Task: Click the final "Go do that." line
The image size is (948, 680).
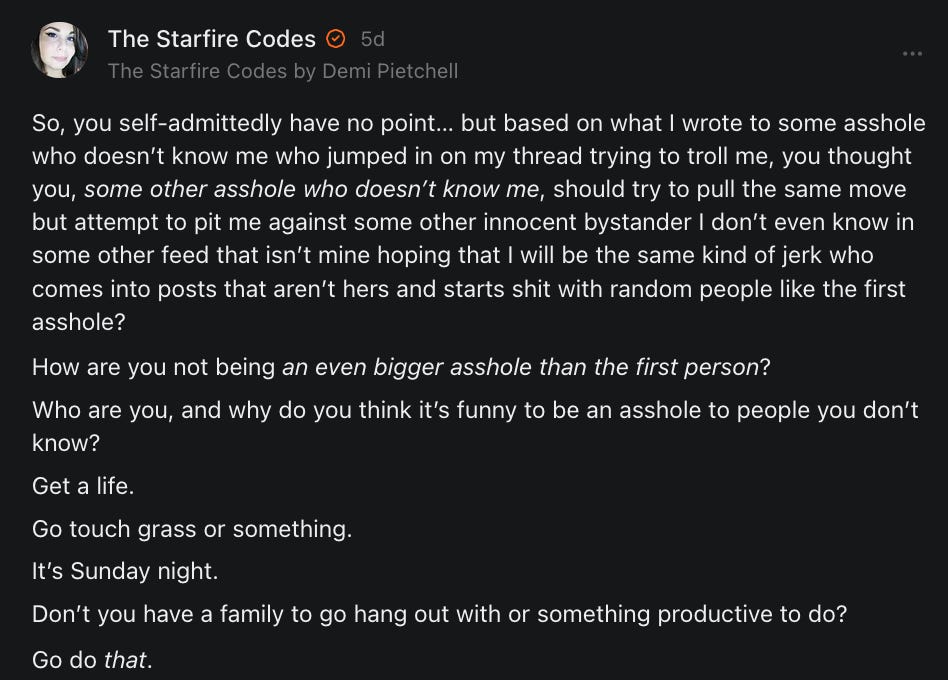Action: [92, 660]
